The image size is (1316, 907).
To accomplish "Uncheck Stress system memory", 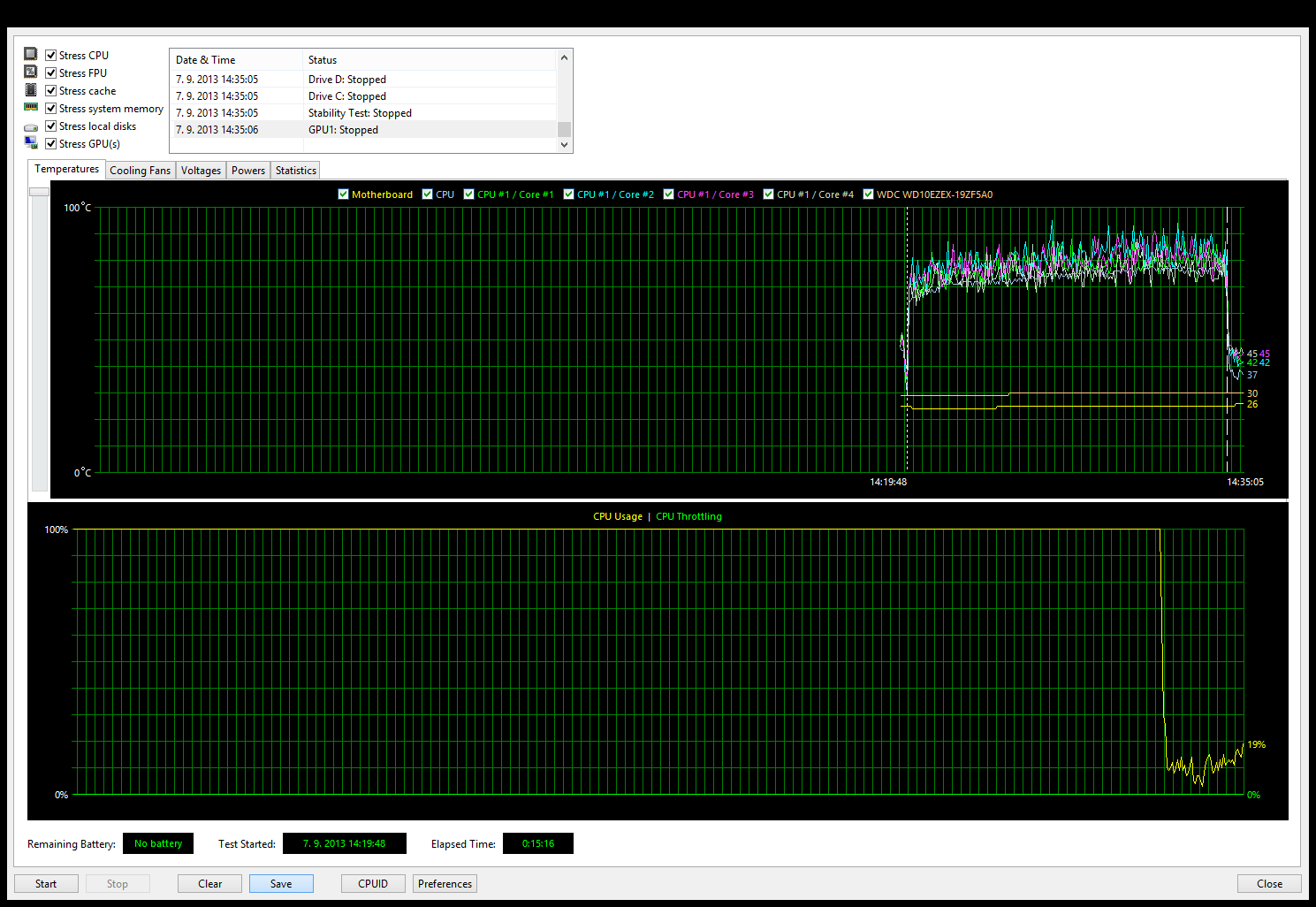I will [x=51, y=109].
